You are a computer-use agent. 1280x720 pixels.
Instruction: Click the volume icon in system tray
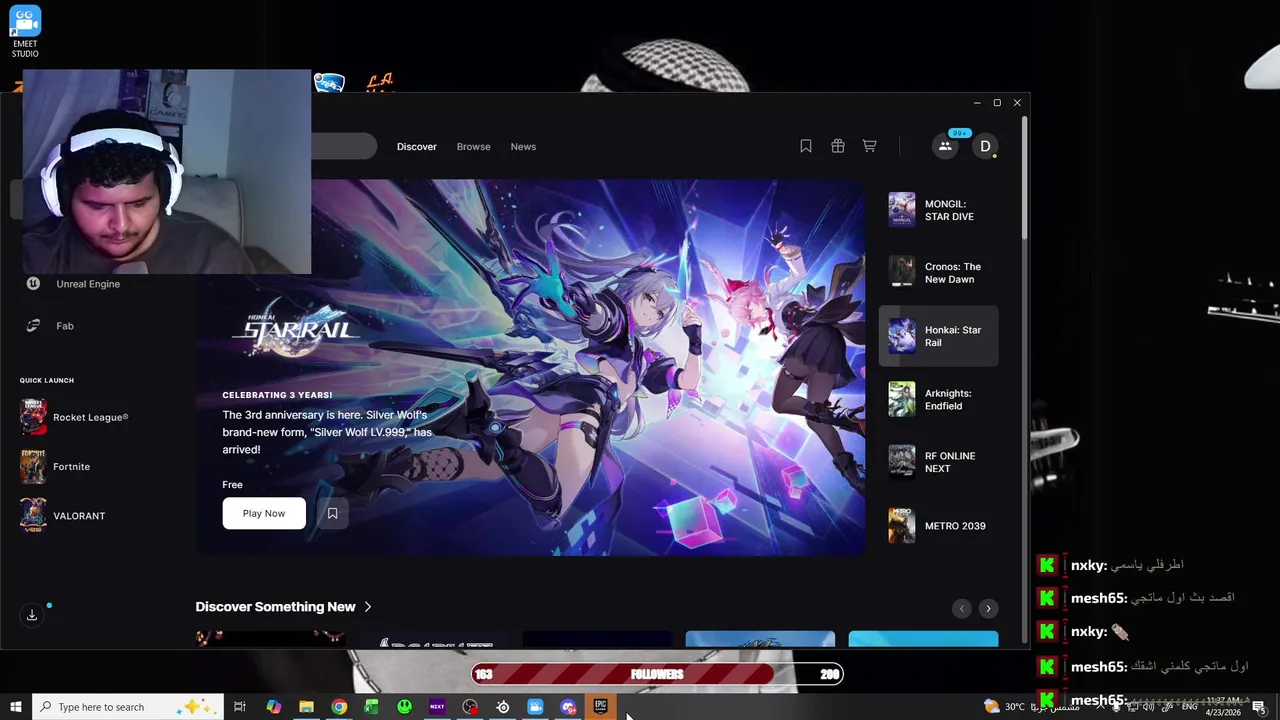[1148, 707]
